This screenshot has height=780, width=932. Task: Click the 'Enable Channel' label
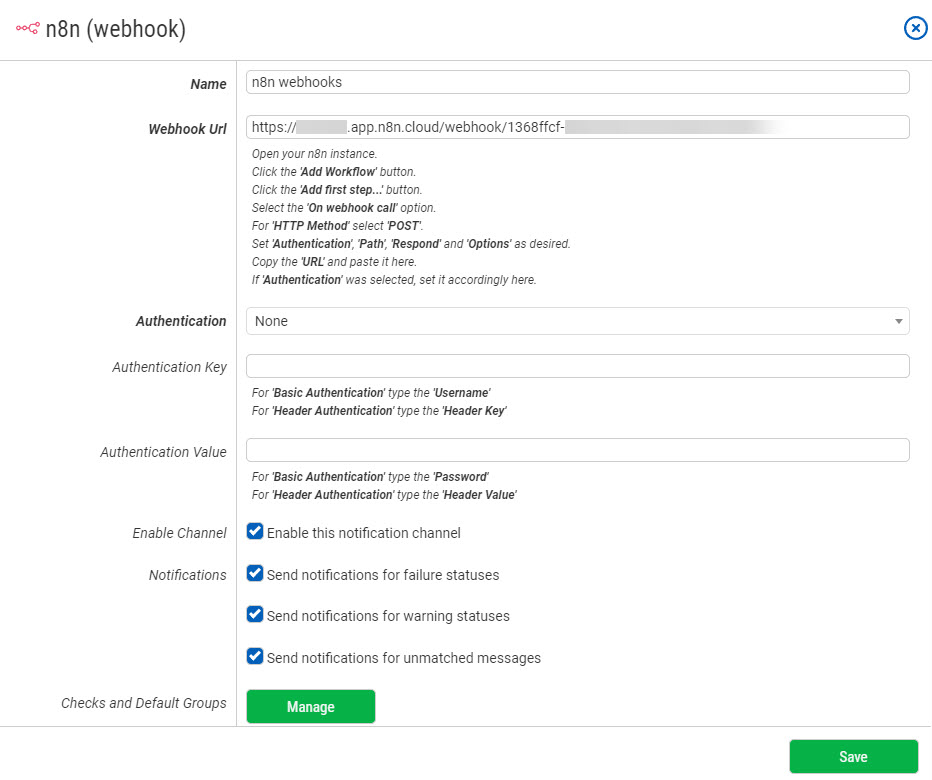179,533
